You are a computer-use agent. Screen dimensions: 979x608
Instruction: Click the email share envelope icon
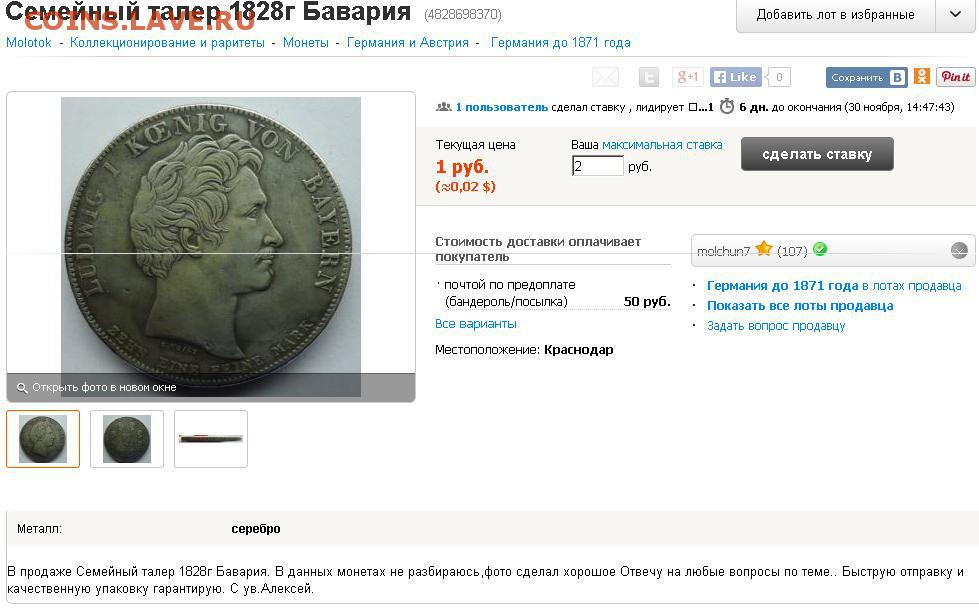click(x=605, y=77)
